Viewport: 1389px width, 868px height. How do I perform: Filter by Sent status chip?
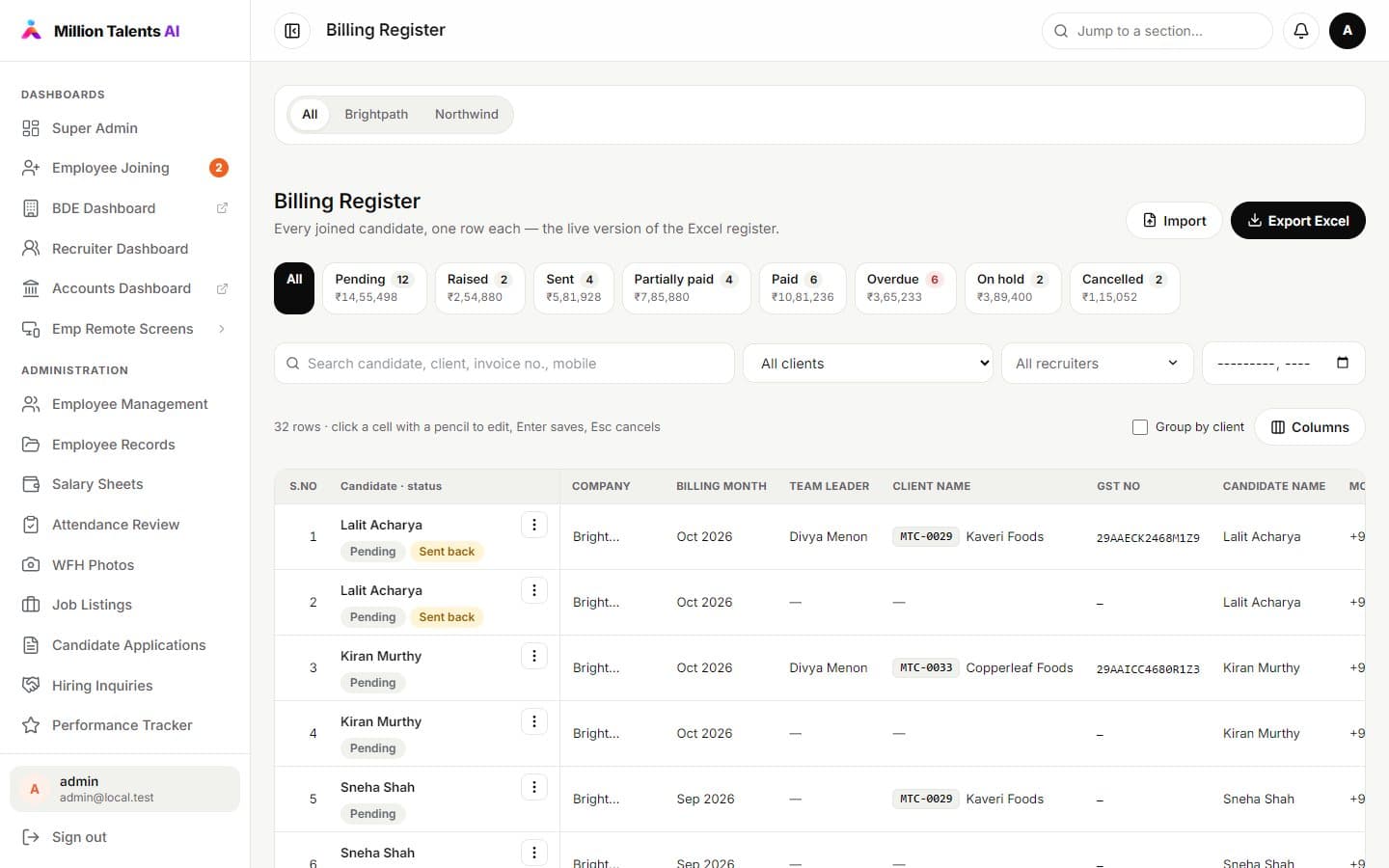tap(574, 288)
